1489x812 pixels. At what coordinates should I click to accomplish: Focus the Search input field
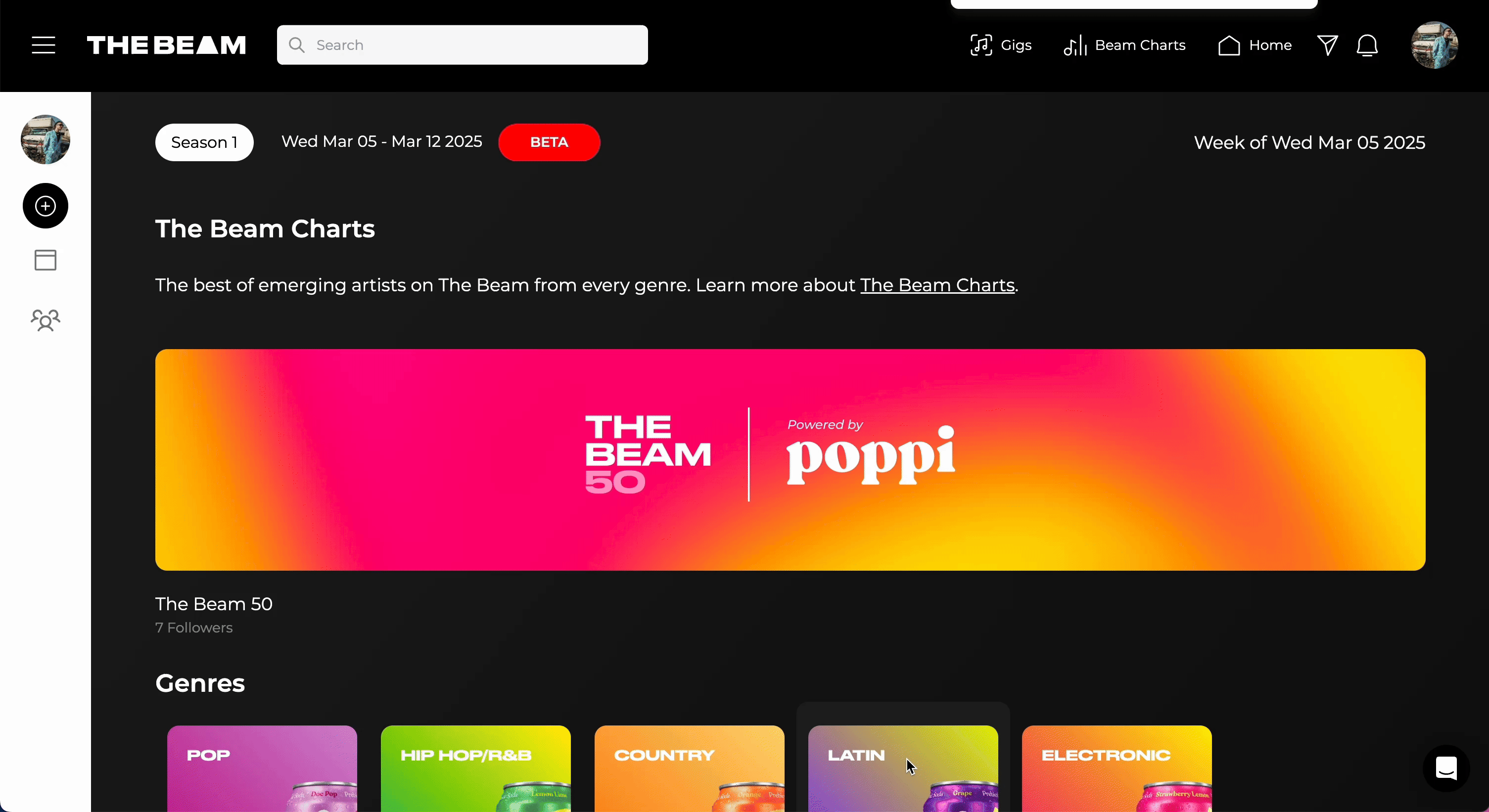tap(462, 45)
